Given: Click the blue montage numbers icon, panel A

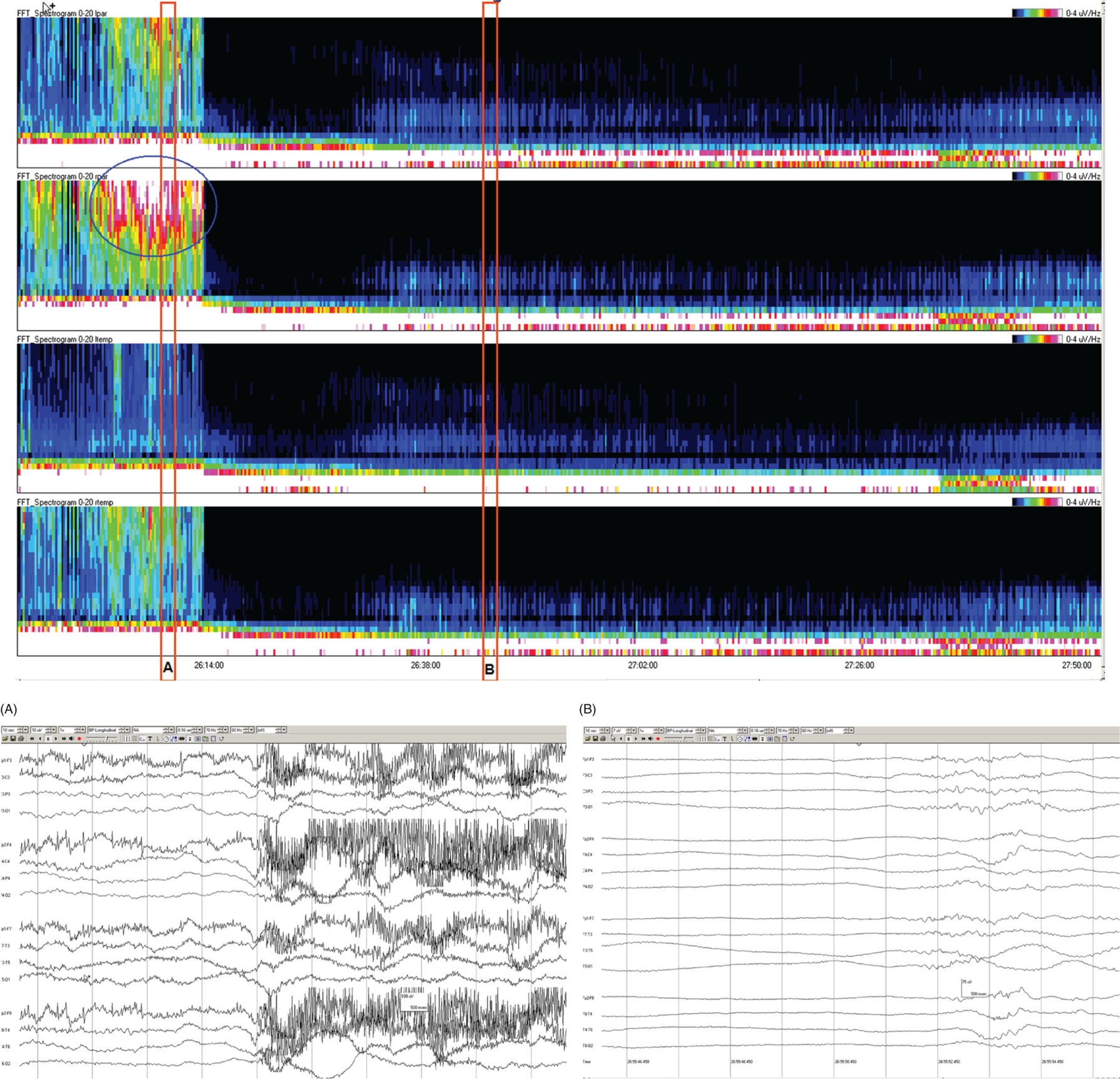Looking at the screenshot, I should pyautogui.click(x=174, y=739).
